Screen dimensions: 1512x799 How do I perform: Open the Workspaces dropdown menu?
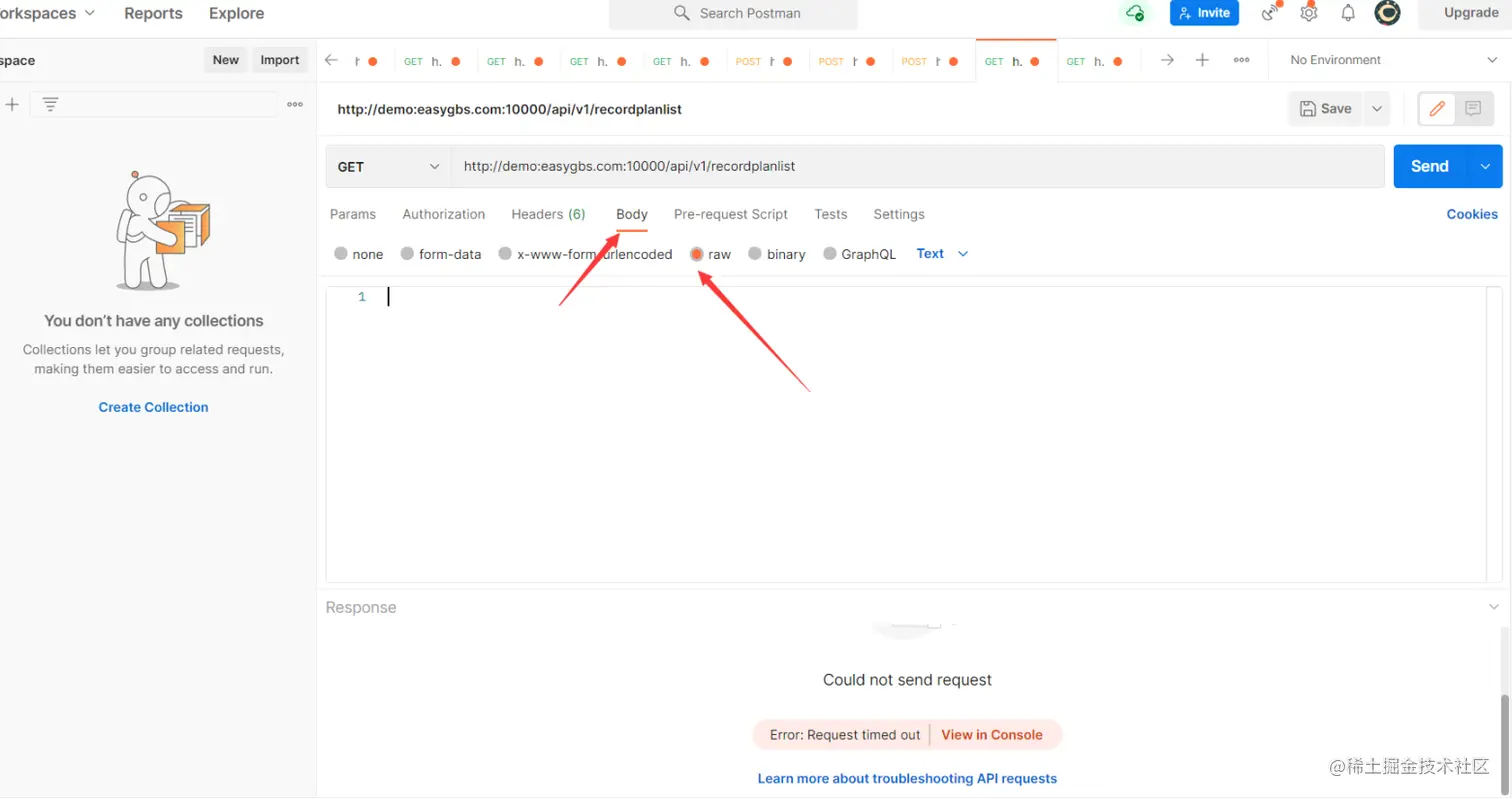50,13
